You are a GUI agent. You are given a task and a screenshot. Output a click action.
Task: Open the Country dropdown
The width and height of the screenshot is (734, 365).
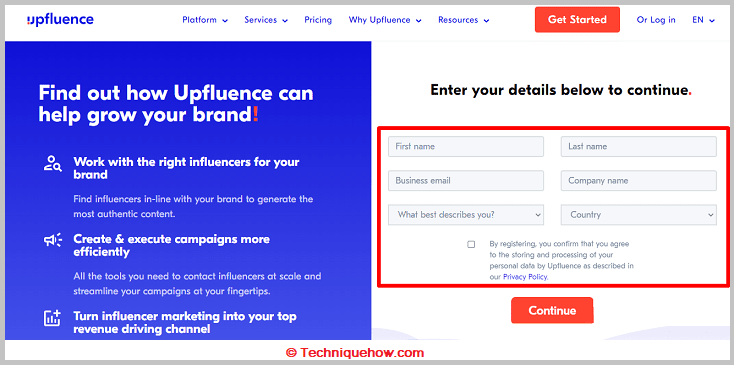click(x=639, y=215)
